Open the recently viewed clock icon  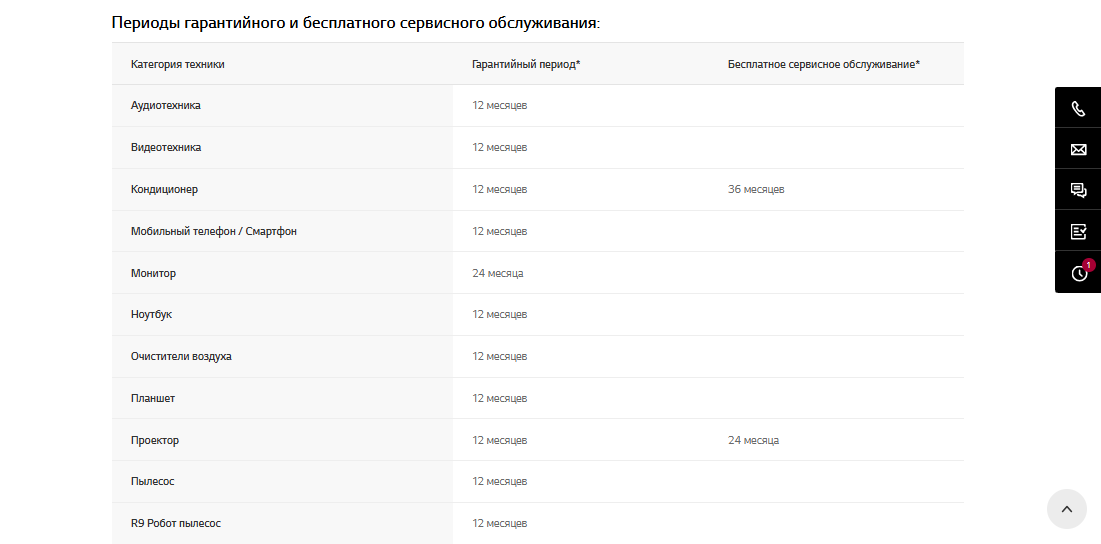(x=1078, y=273)
